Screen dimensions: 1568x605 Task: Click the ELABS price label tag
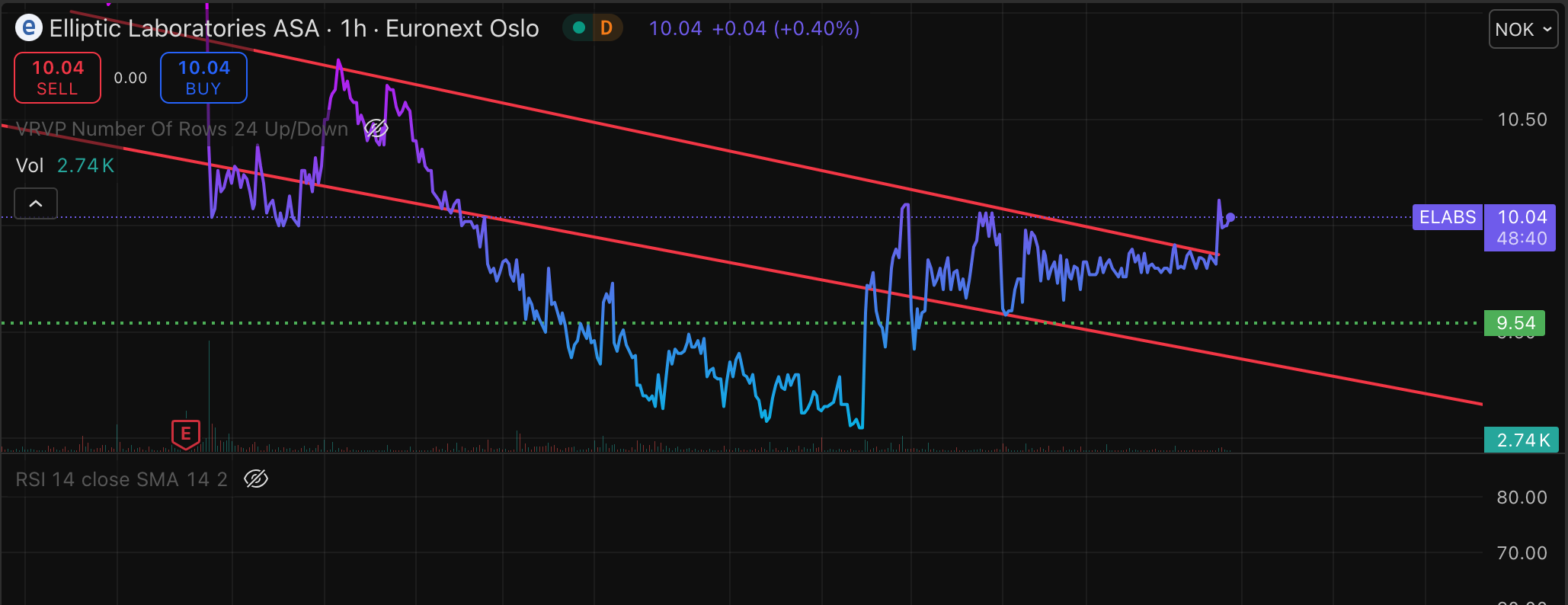(1447, 217)
